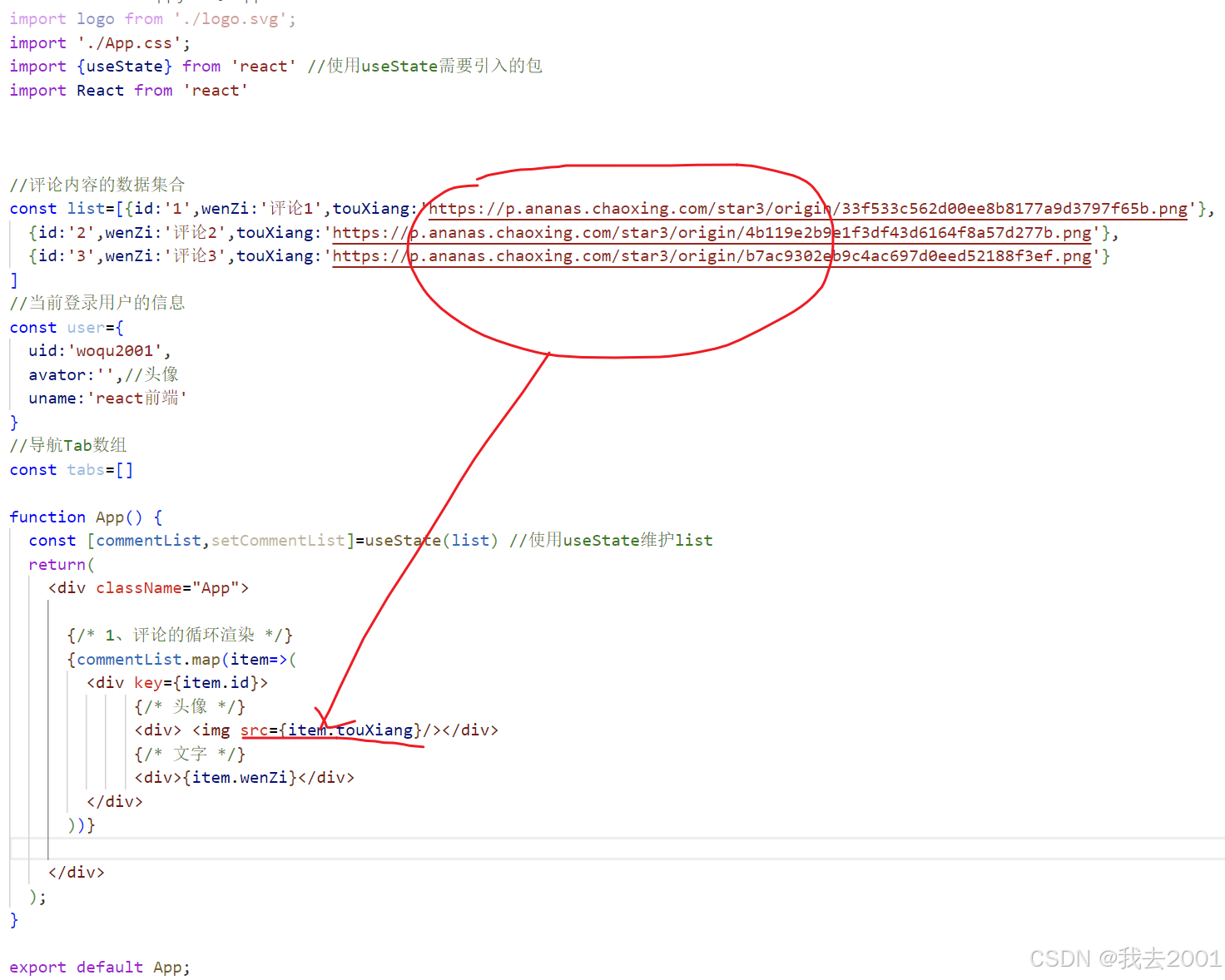Select the {item.wenZi} div content

click(241, 777)
